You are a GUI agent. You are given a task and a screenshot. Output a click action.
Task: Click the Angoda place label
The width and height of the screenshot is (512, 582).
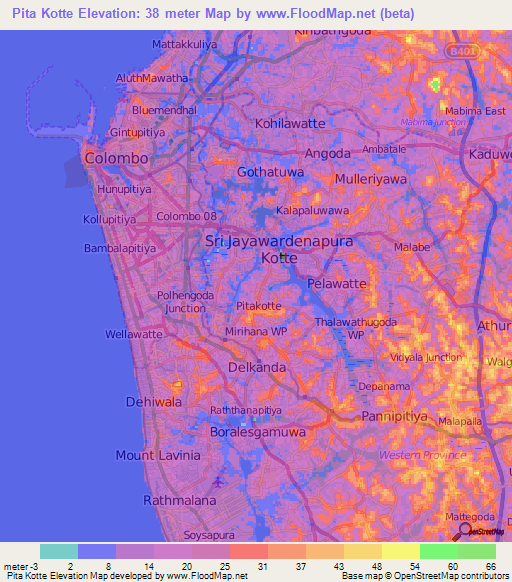point(327,154)
